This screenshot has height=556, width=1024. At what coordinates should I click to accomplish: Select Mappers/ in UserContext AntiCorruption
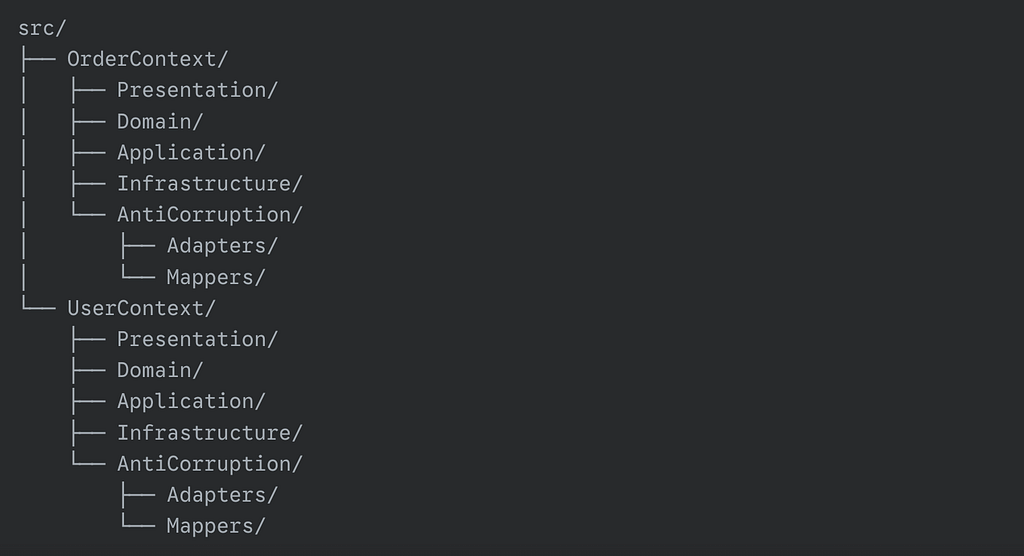(x=216, y=527)
